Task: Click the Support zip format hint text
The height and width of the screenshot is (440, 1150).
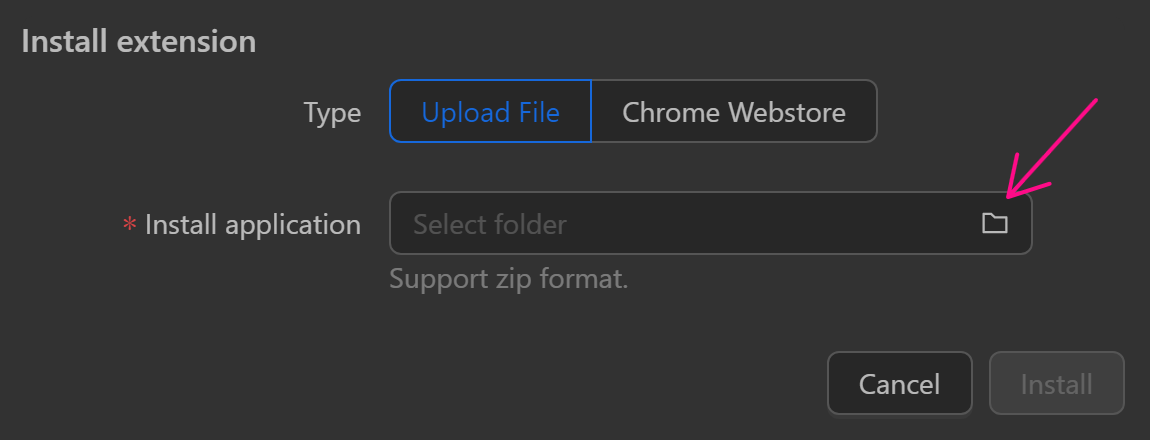Action: (508, 278)
